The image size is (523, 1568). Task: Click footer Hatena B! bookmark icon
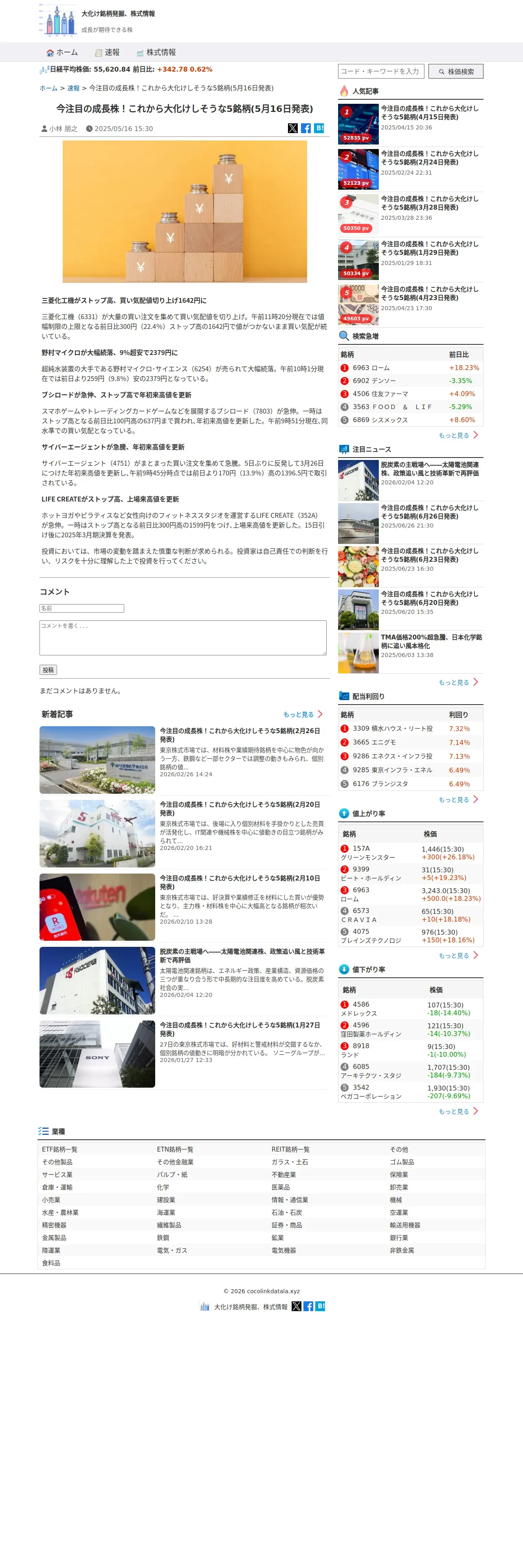pos(320,1306)
